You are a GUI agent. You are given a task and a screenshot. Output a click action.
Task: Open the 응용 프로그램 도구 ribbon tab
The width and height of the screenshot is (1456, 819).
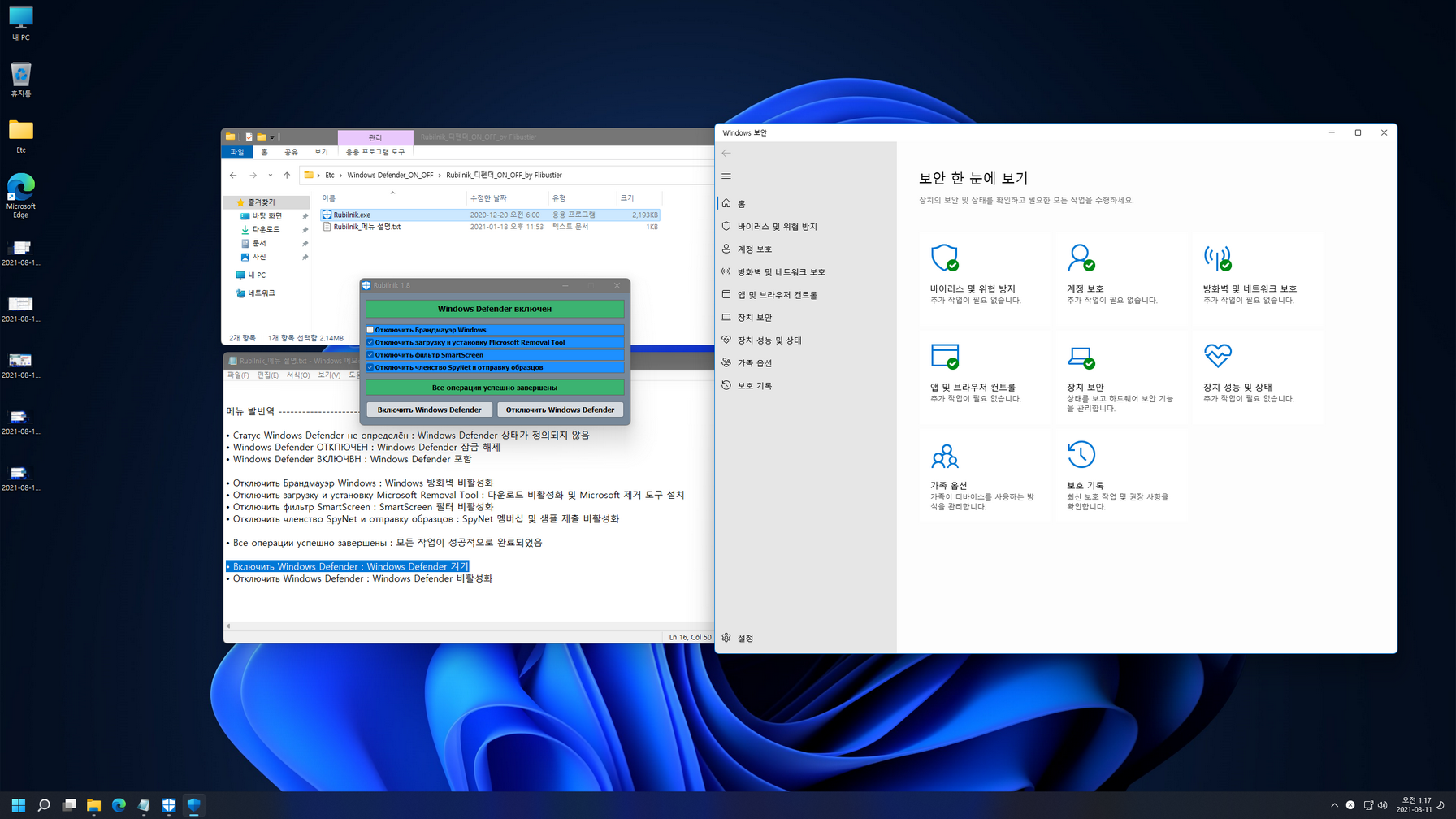pos(375,152)
